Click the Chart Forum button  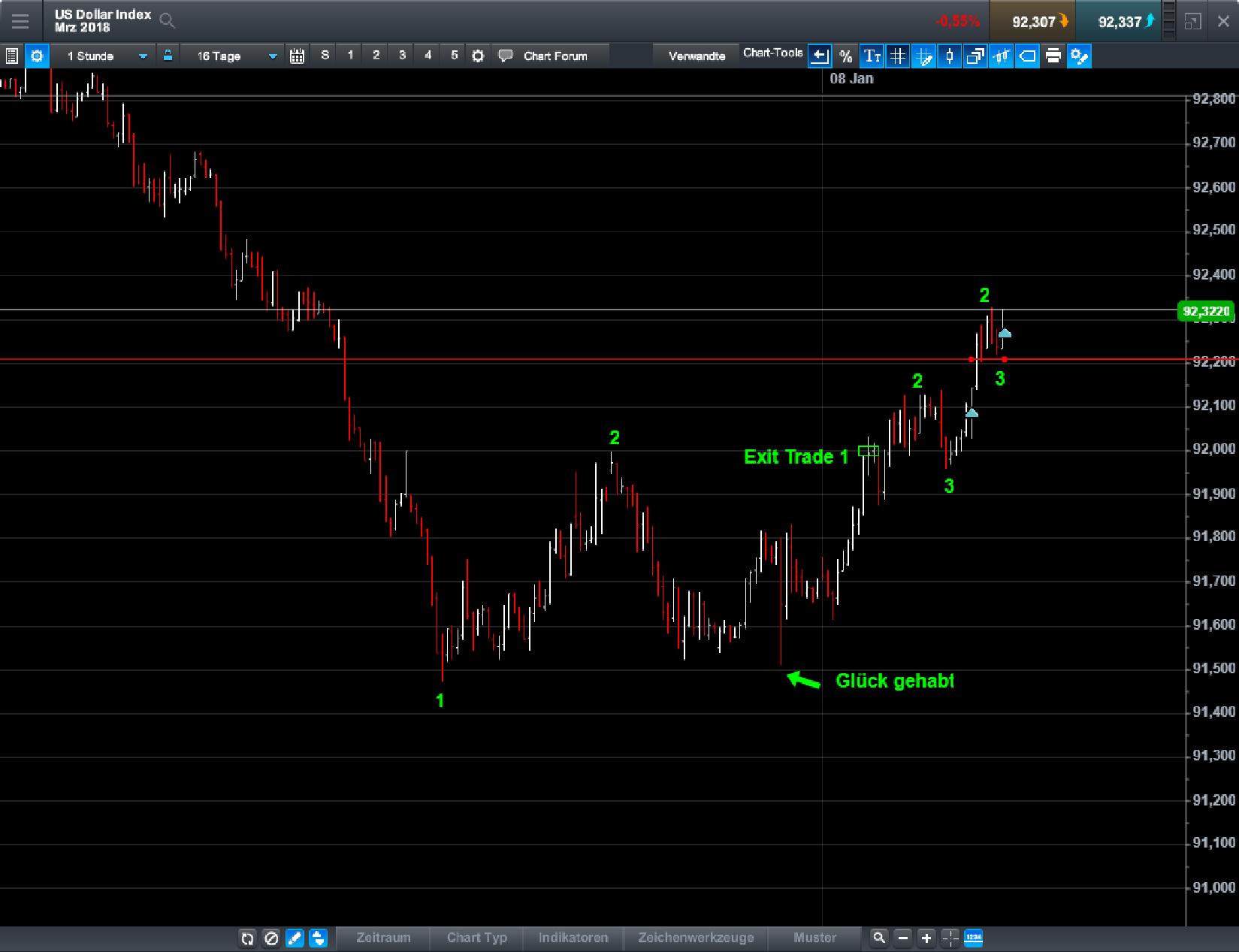(x=554, y=56)
